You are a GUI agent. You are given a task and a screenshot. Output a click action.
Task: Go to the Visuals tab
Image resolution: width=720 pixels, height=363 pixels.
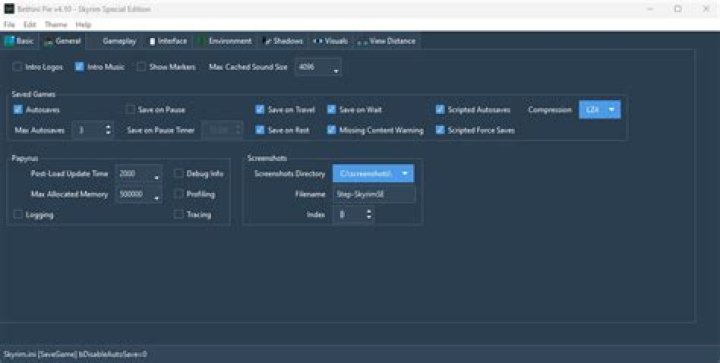coord(331,41)
